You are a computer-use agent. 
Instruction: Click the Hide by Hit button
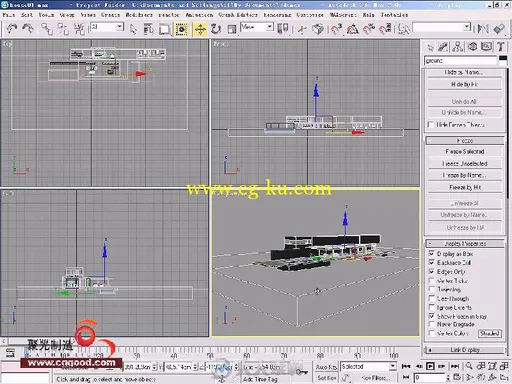(x=465, y=84)
